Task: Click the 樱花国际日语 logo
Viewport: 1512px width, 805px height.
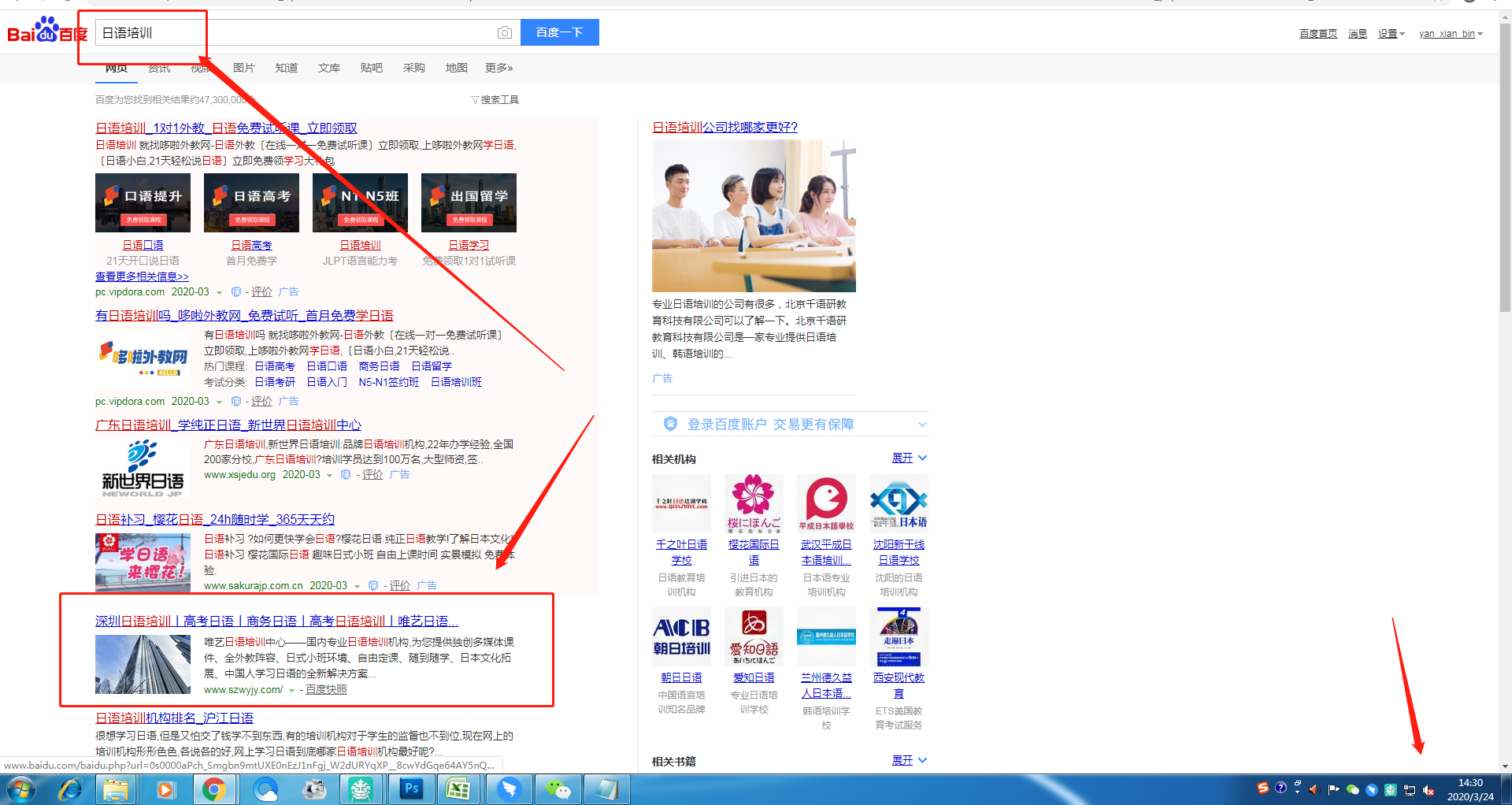Action: point(754,503)
